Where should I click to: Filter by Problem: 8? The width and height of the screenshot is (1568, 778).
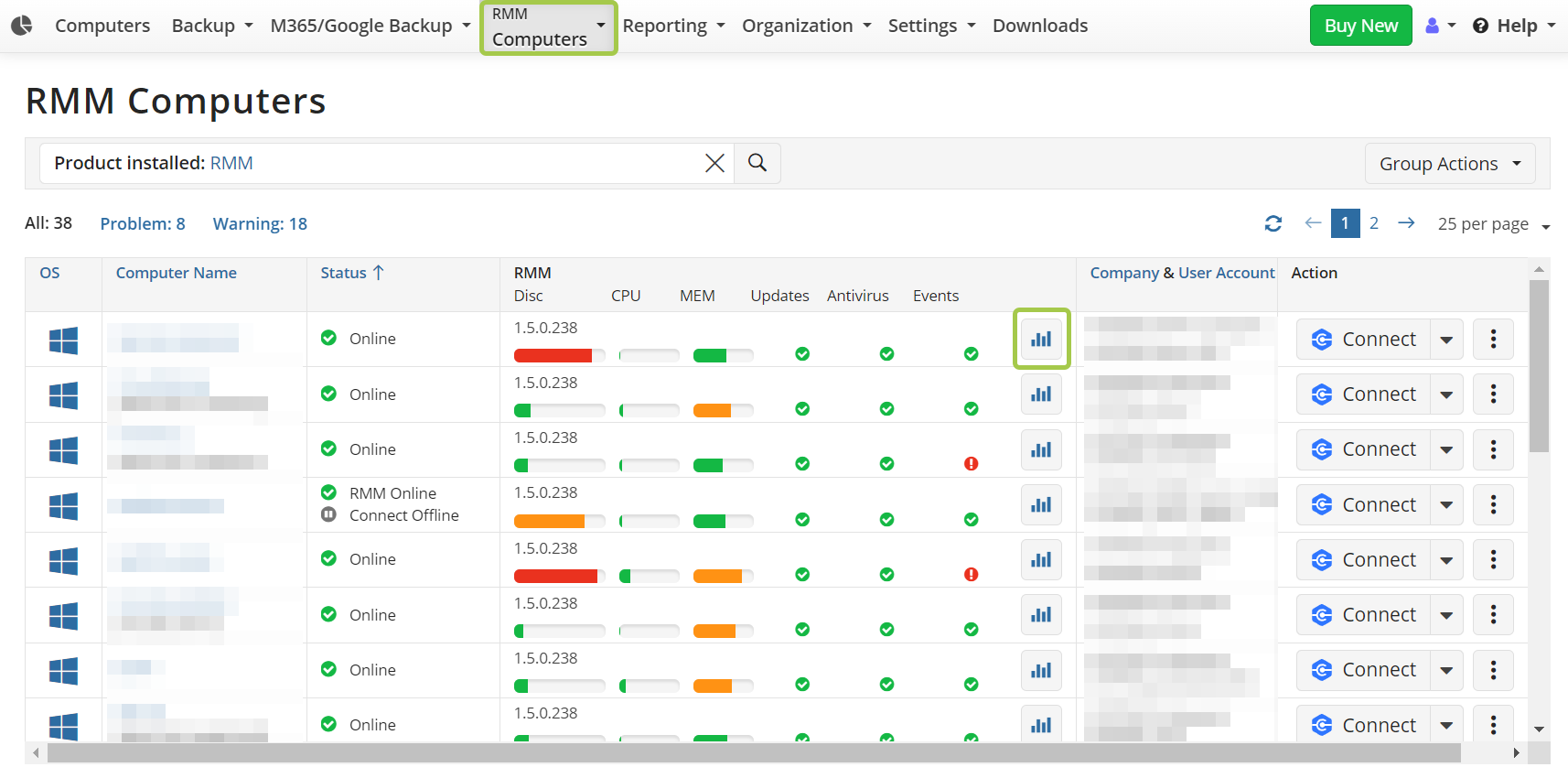[x=143, y=223]
